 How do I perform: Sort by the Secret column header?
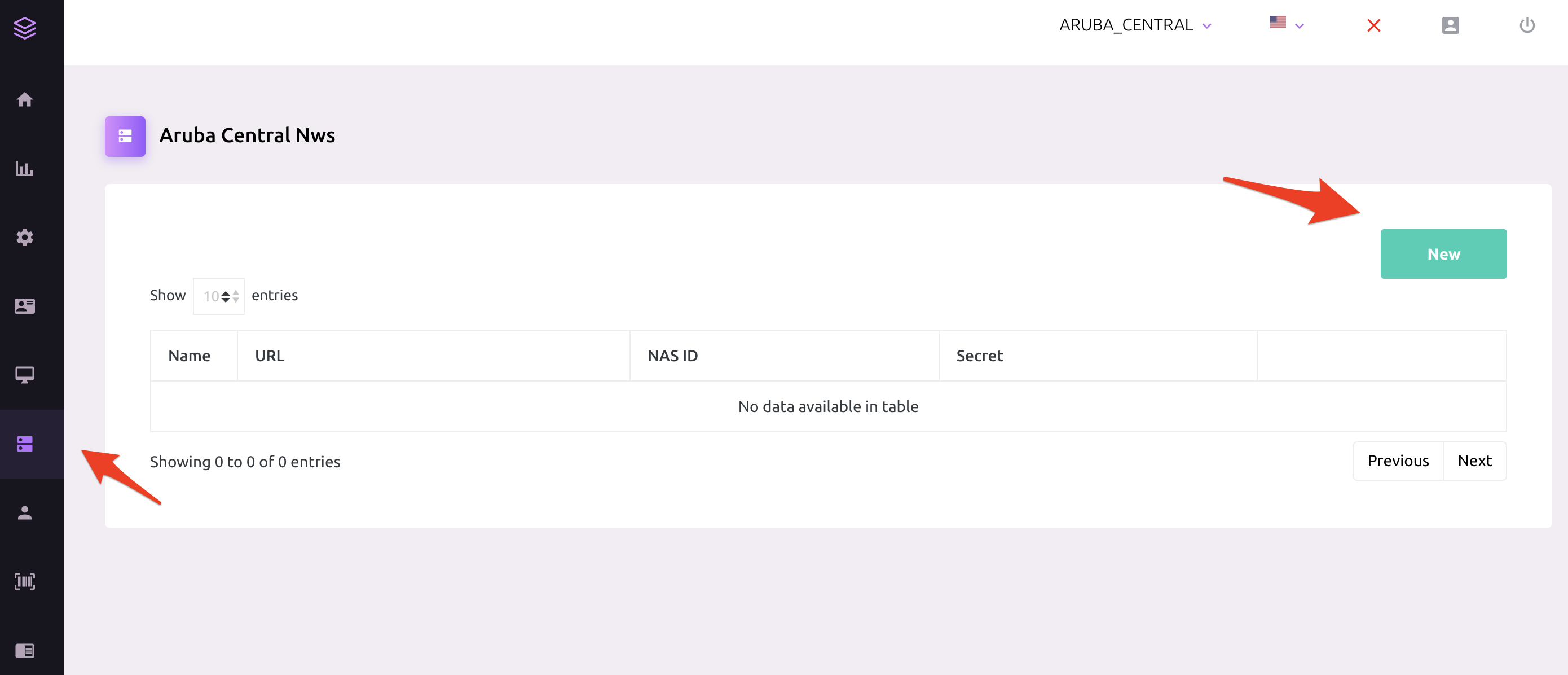1098,356
